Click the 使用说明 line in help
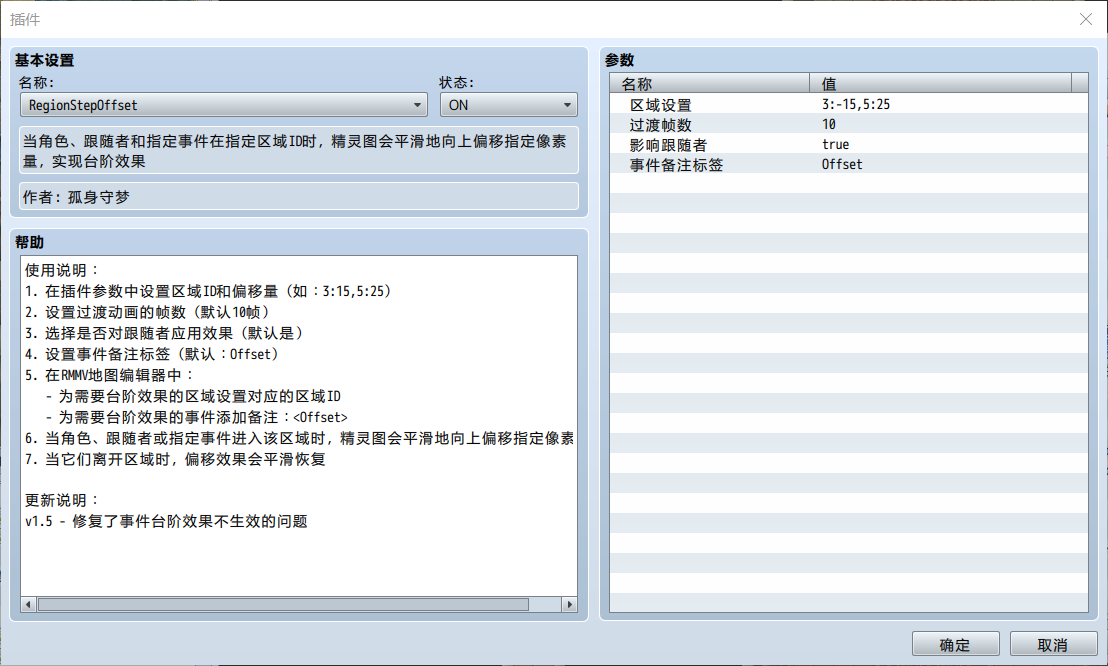This screenshot has height=666, width=1108. pyautogui.click(x=61, y=270)
